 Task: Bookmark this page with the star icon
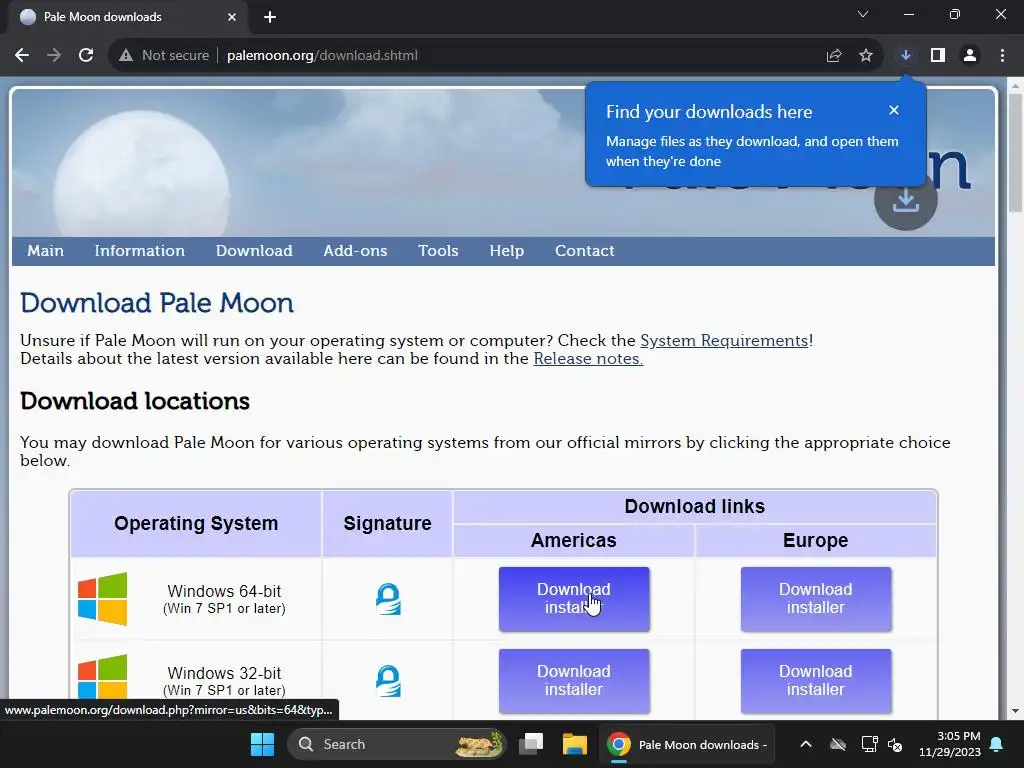tap(866, 56)
